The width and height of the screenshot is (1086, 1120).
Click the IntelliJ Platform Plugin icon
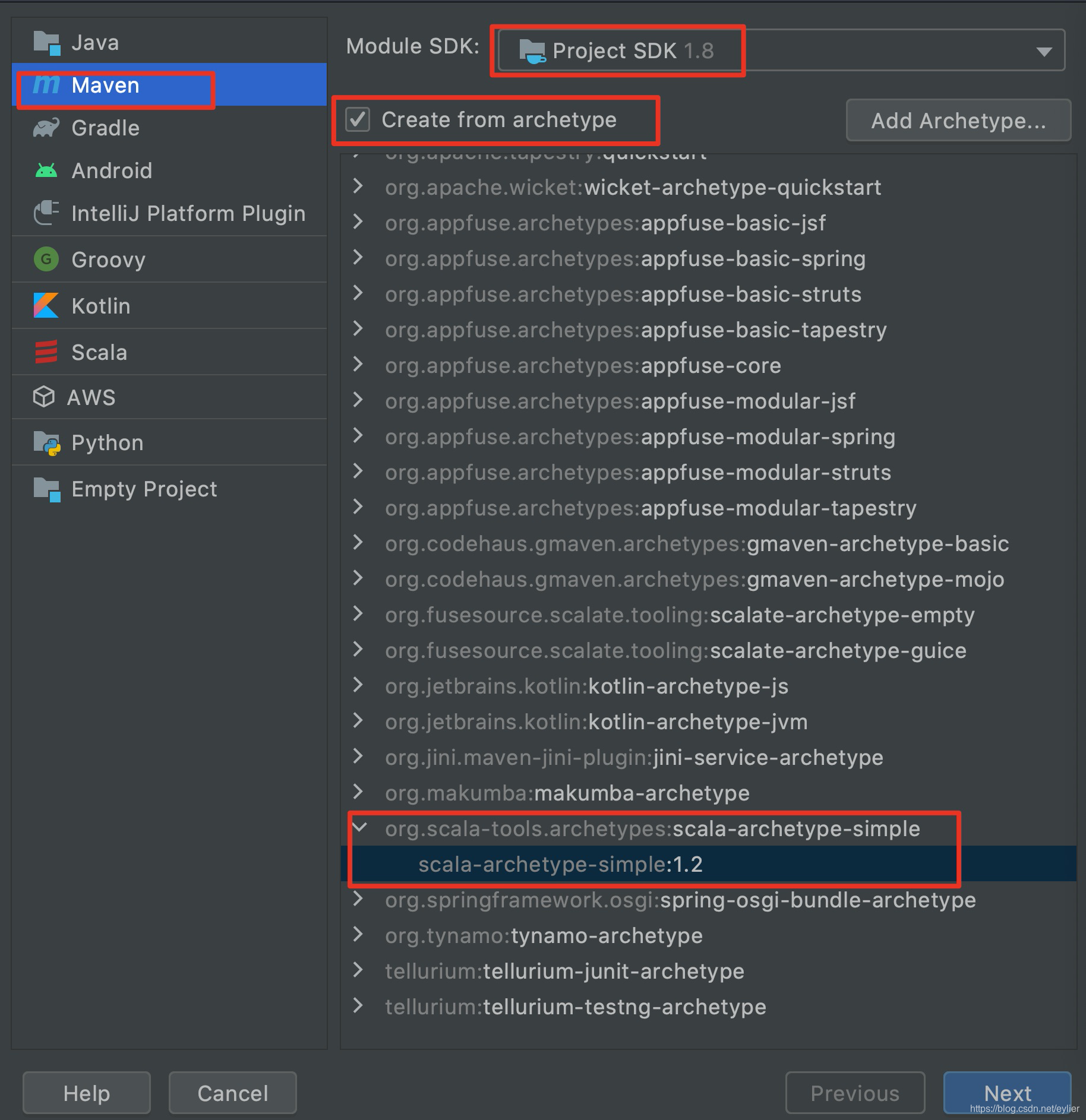(x=46, y=213)
